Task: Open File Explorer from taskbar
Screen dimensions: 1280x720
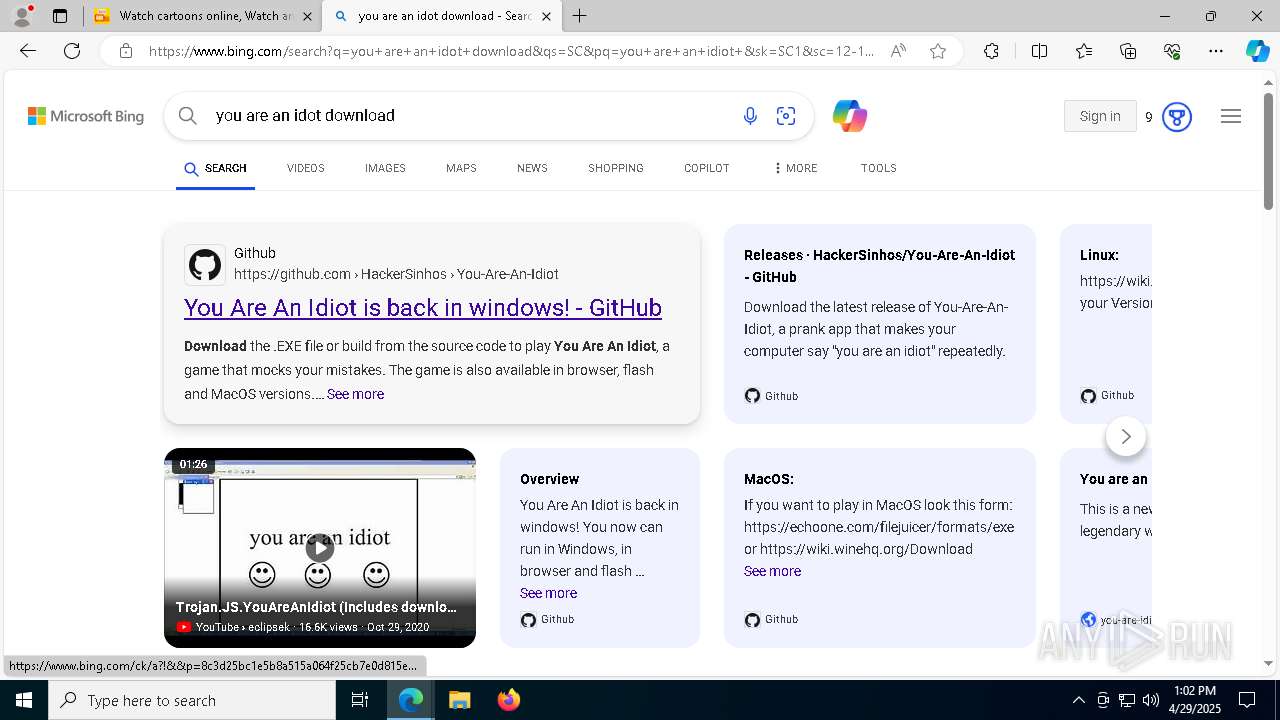Action: pos(459,700)
